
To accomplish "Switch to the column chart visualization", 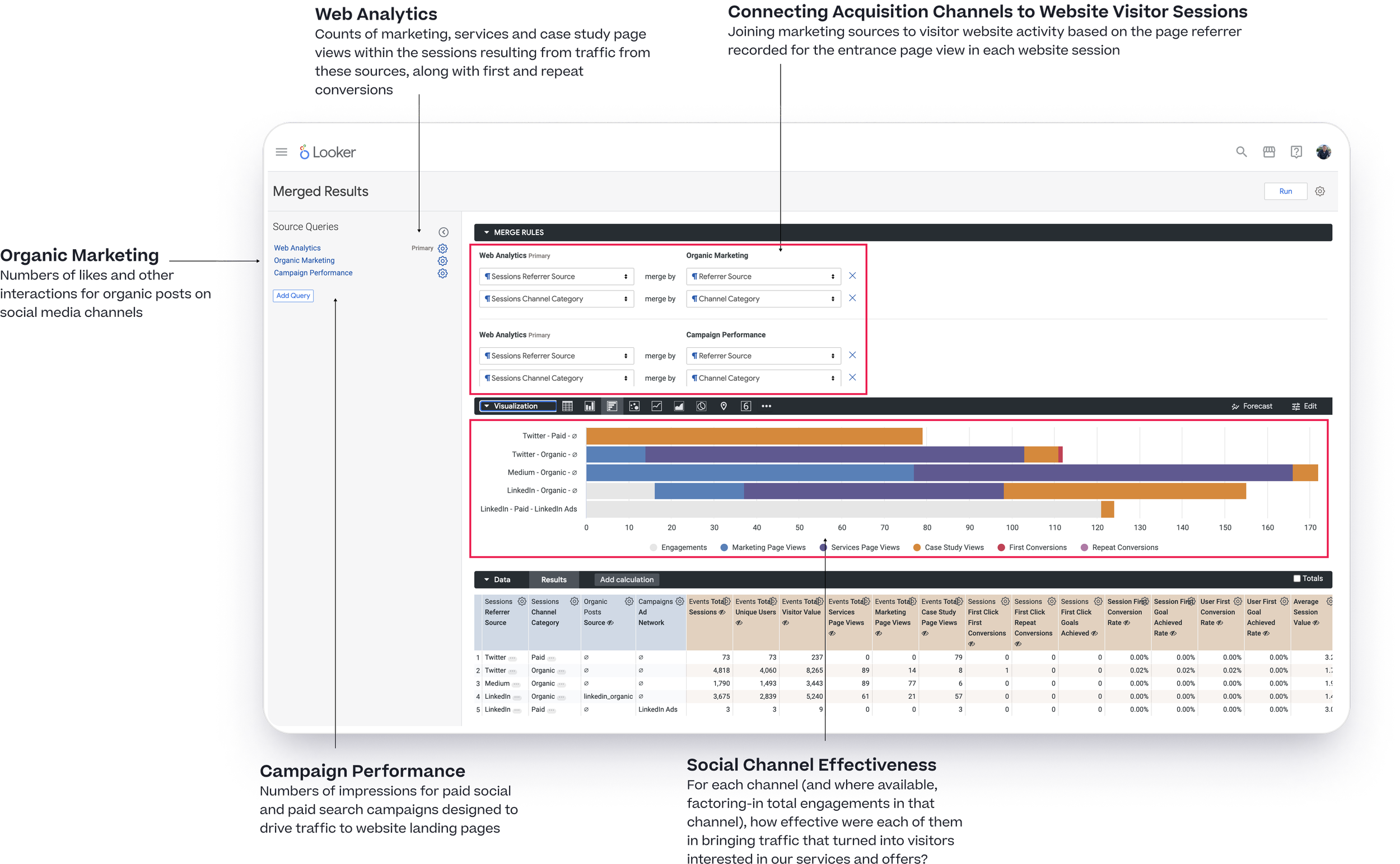I will [x=589, y=407].
